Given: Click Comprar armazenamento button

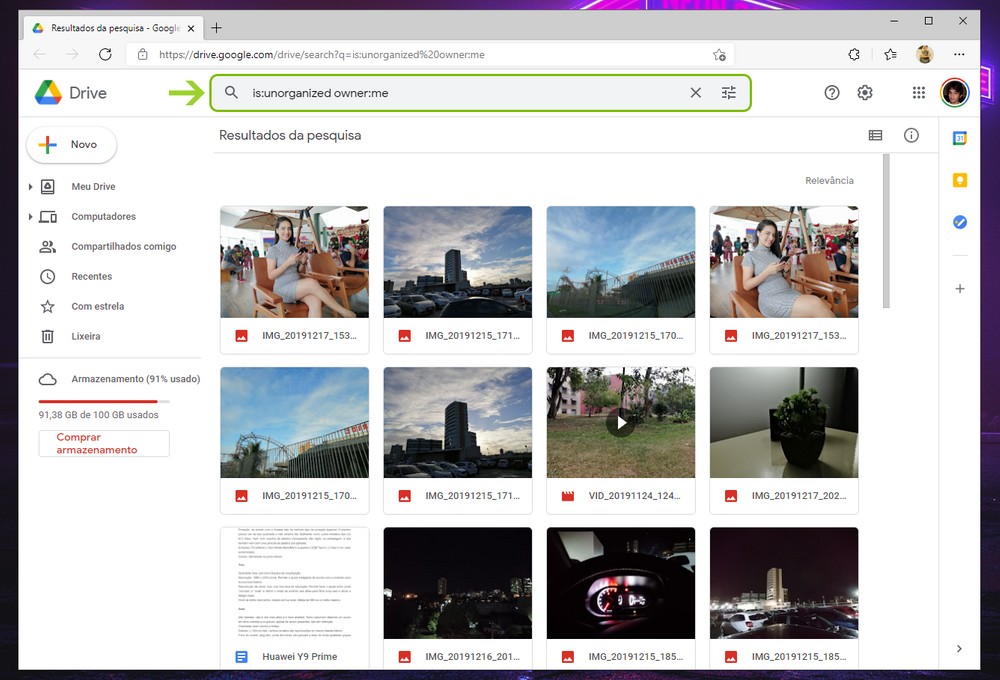Looking at the screenshot, I should [104, 444].
